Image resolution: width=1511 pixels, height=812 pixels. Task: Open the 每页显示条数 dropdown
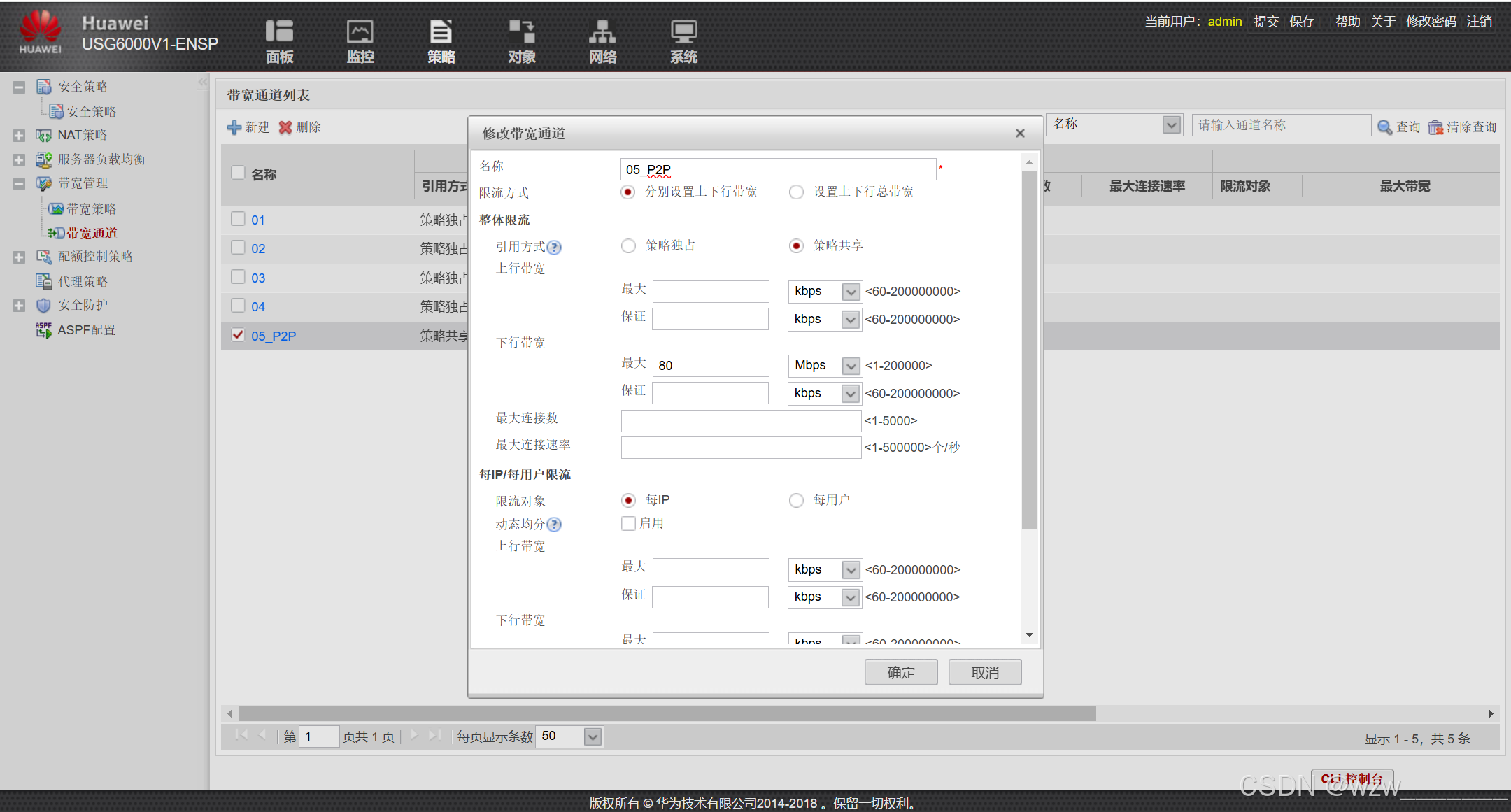click(x=593, y=737)
